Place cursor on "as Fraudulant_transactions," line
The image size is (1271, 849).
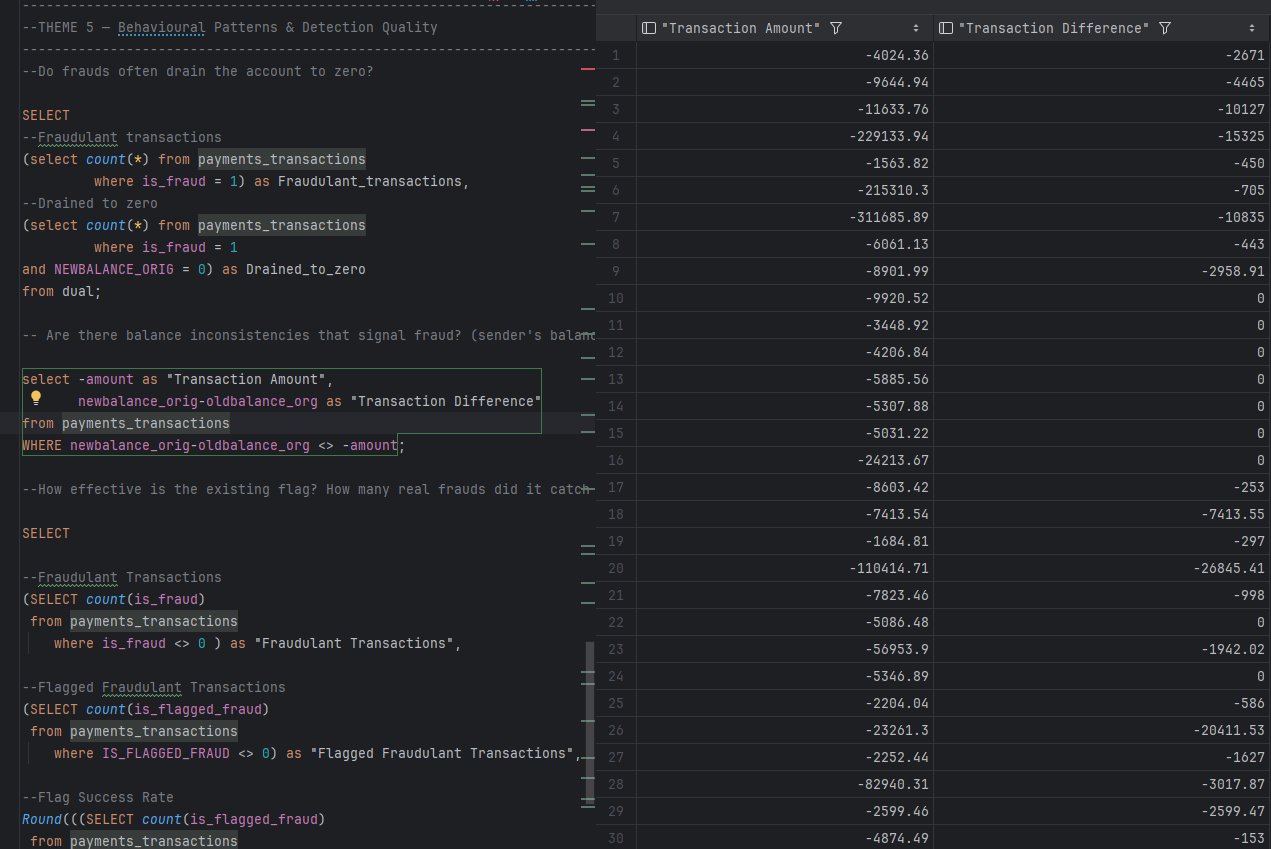(281, 181)
